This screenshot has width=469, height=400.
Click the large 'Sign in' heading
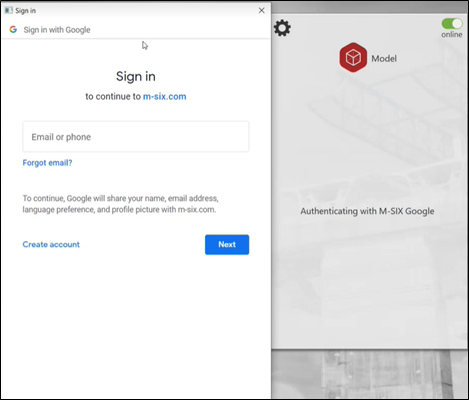[136, 77]
